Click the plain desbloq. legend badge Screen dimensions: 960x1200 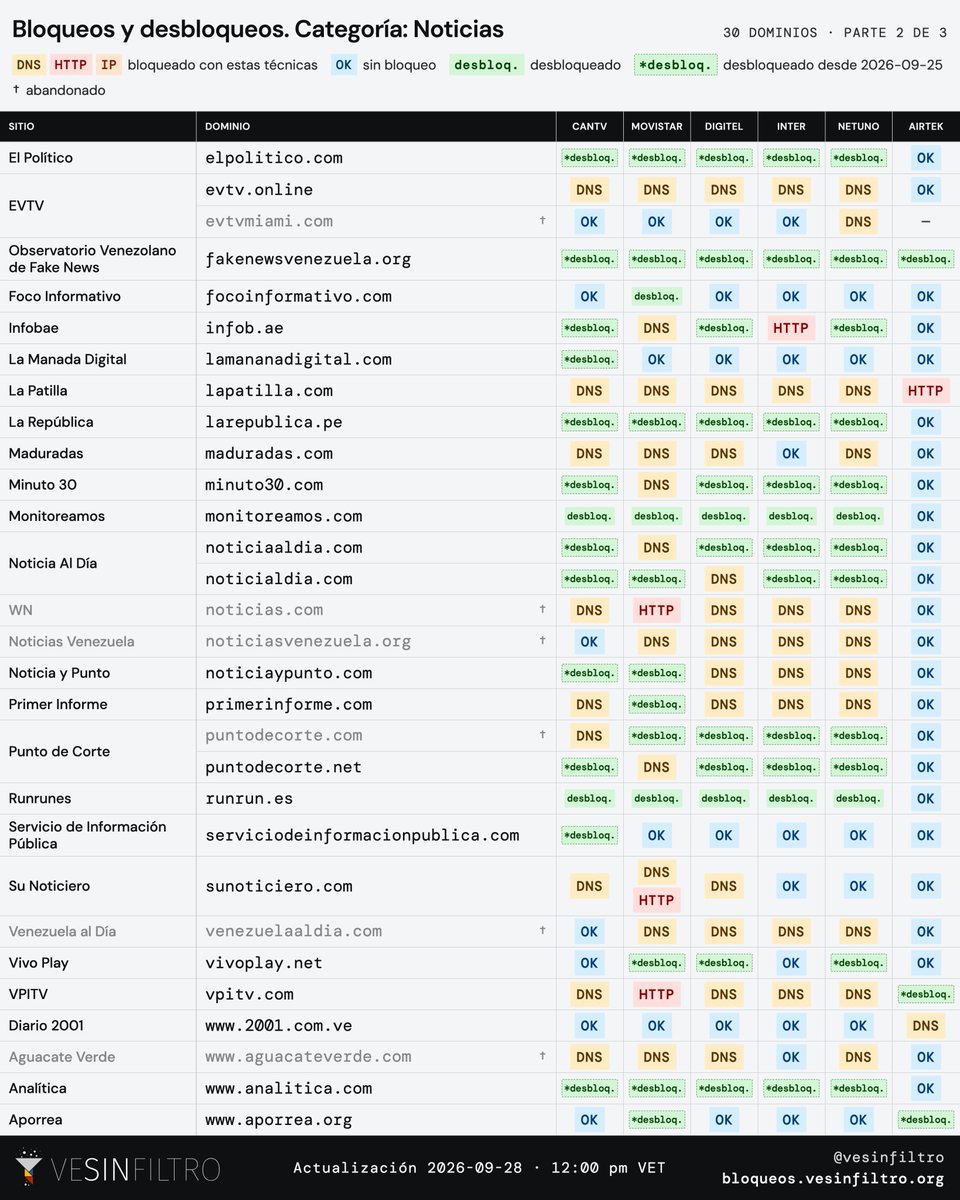click(x=486, y=65)
